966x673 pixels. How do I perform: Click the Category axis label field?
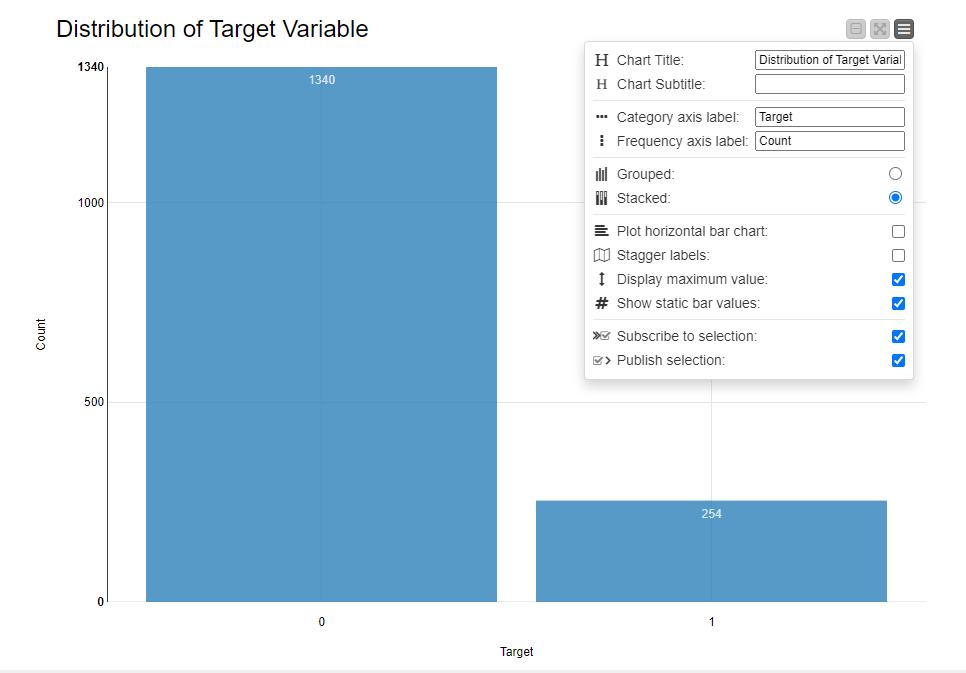point(830,117)
